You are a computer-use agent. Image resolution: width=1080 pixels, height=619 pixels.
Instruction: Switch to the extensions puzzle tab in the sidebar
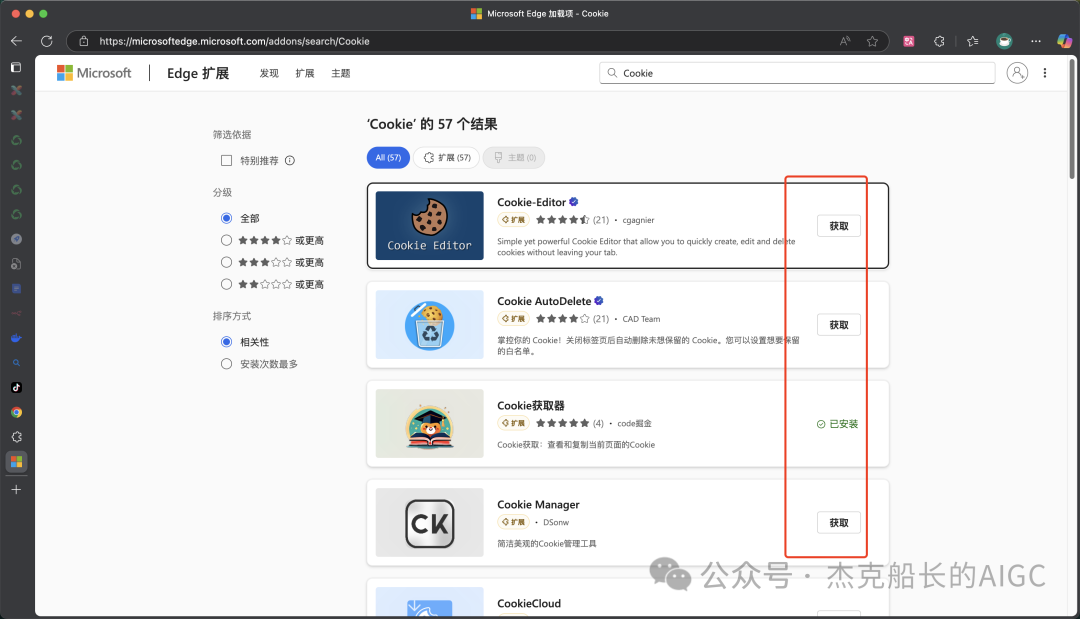17,437
